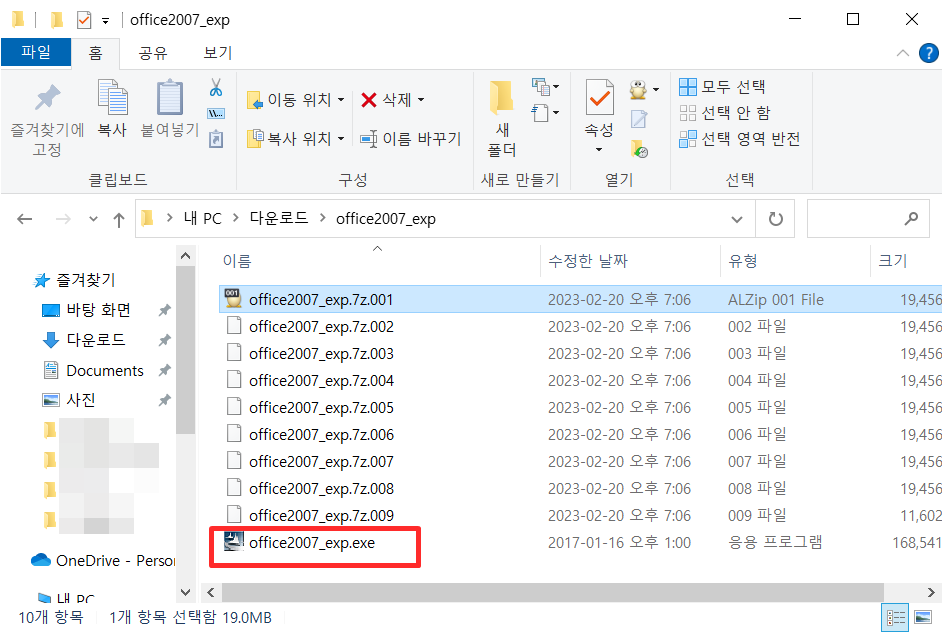Click the Paste (붙여넣기) clipboard icon
This screenshot has height=633, width=943.
tap(170, 97)
